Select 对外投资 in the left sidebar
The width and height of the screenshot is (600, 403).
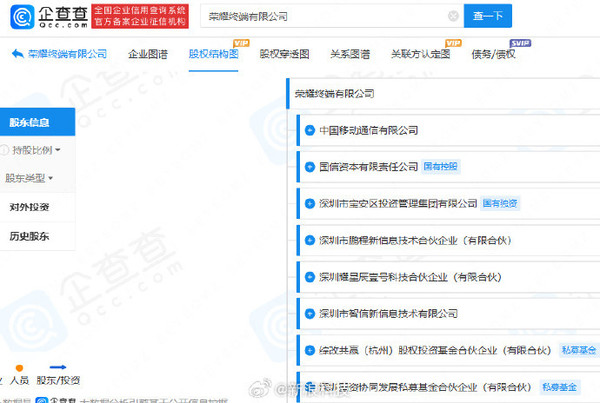(30, 208)
